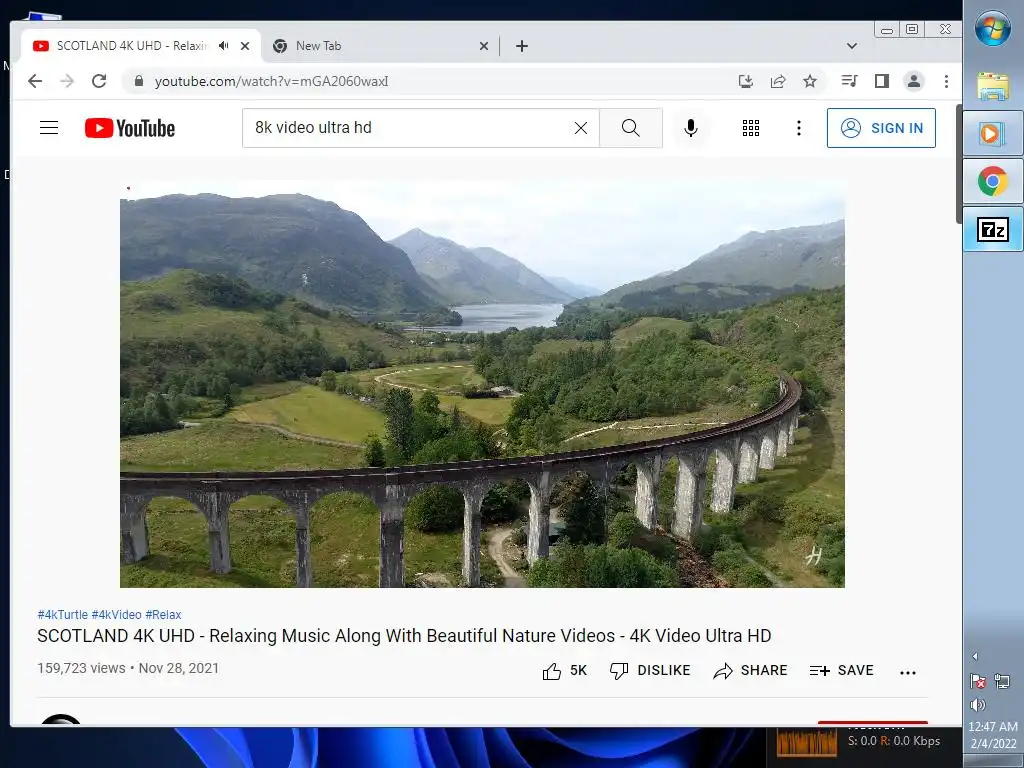Expand the tab search dropdown arrow
This screenshot has height=768, width=1024.
click(x=852, y=46)
